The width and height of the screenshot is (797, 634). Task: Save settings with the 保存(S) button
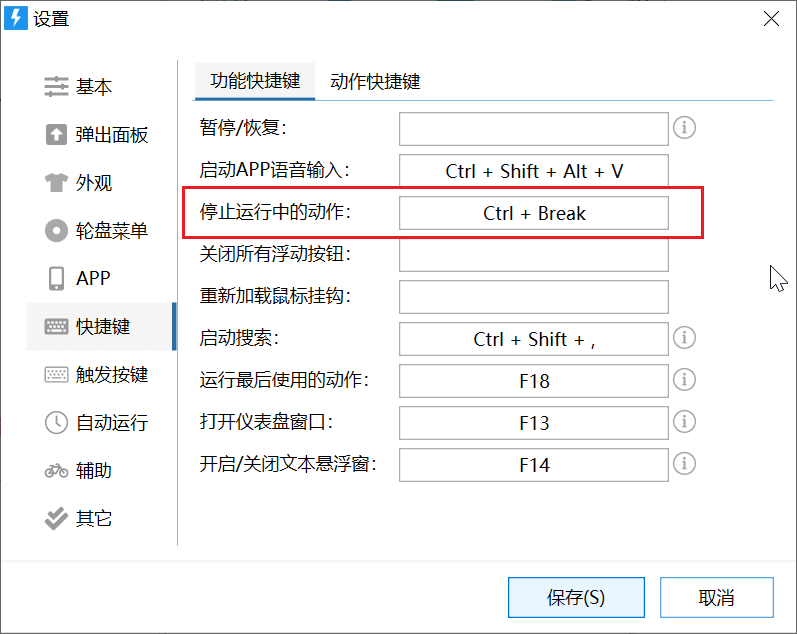576,597
